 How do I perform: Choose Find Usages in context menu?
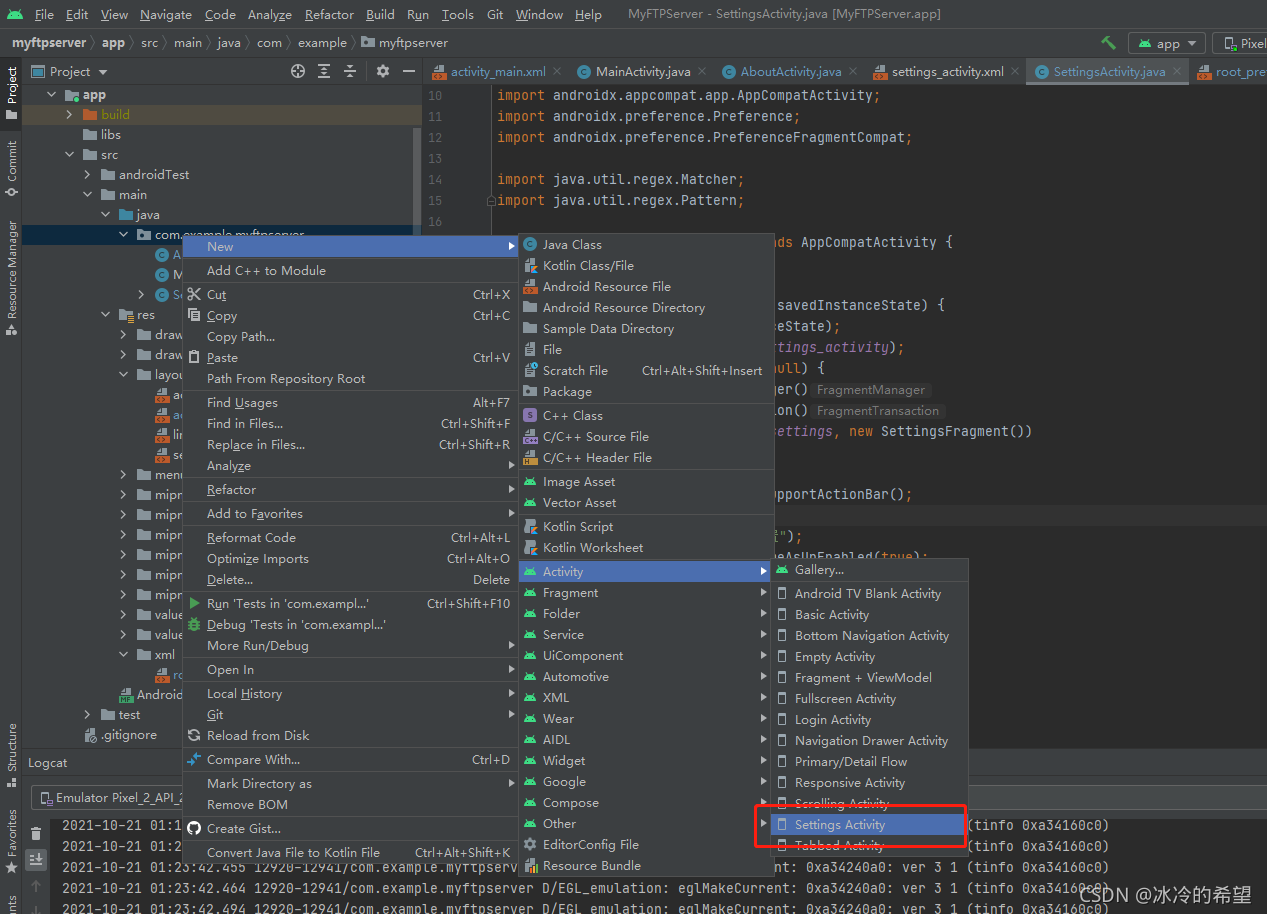(x=350, y=402)
